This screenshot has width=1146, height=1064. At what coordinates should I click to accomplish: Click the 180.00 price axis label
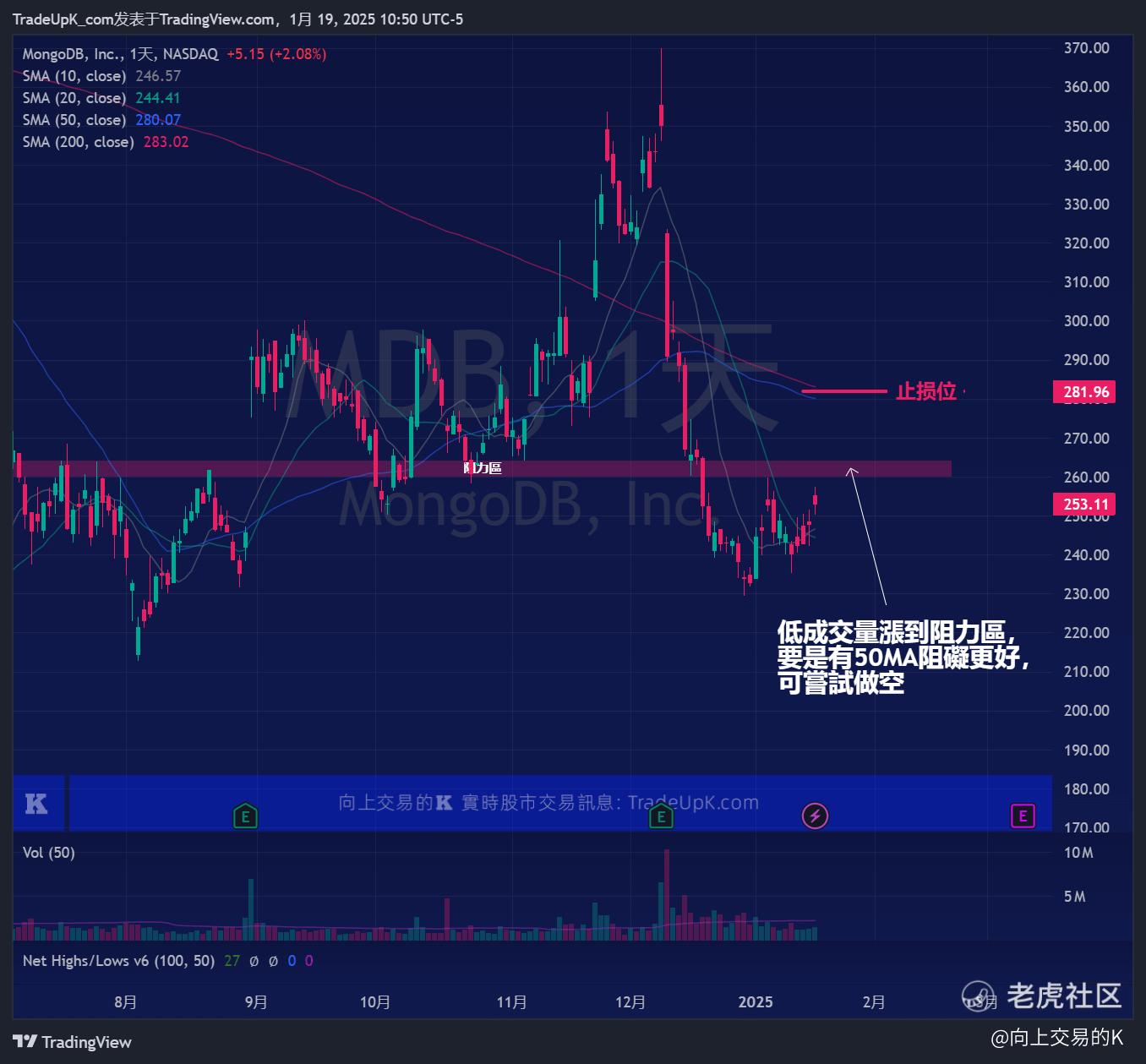(1086, 789)
